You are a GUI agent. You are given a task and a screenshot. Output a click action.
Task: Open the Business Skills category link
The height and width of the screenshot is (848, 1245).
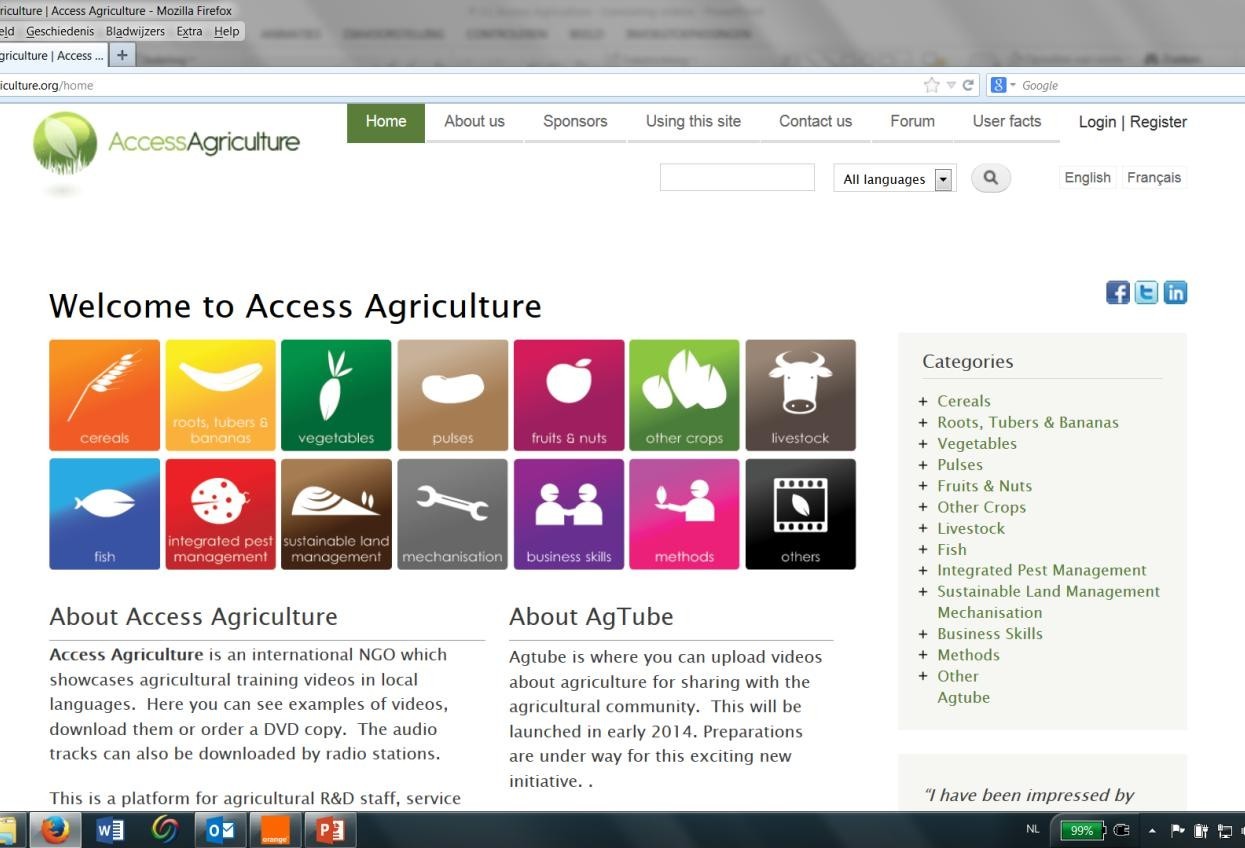point(989,634)
